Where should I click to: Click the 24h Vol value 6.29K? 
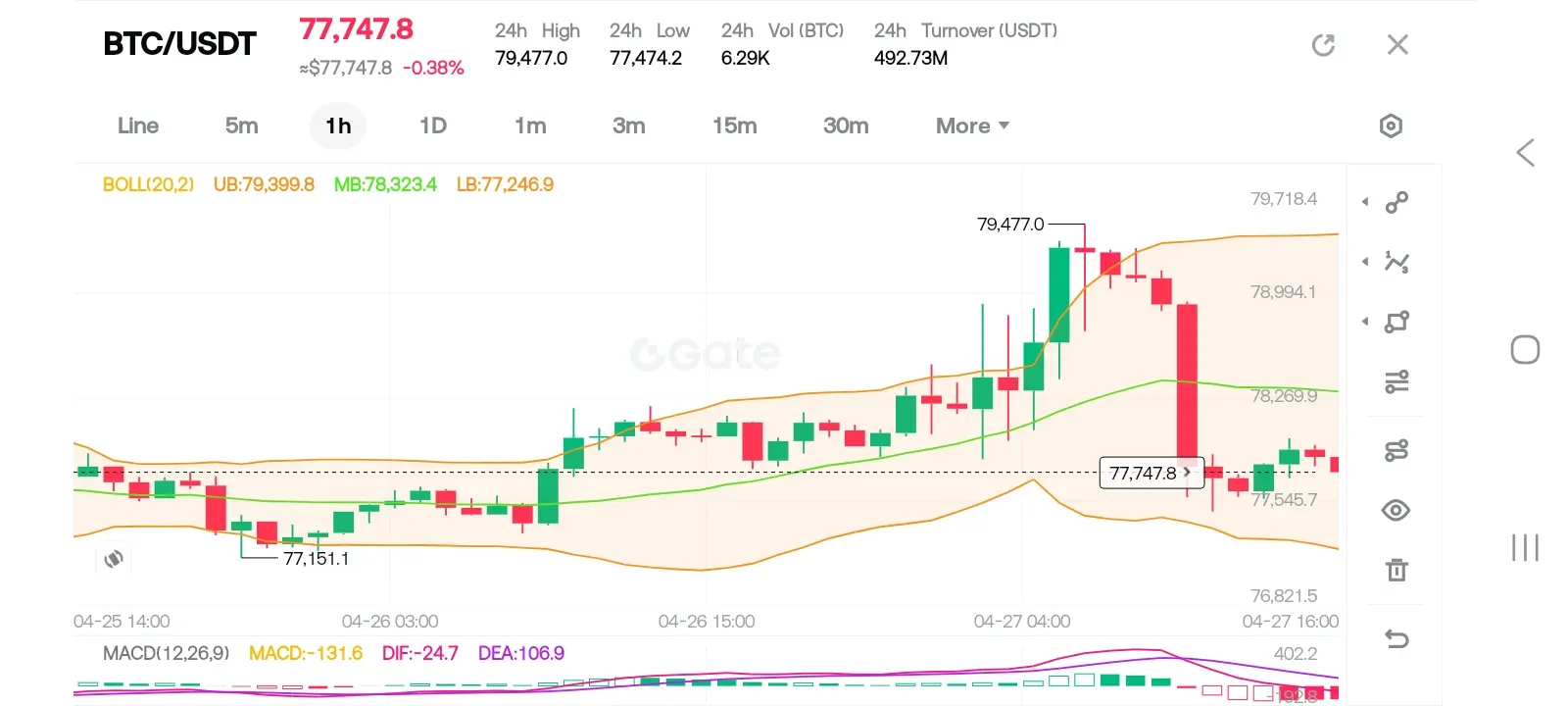point(746,58)
